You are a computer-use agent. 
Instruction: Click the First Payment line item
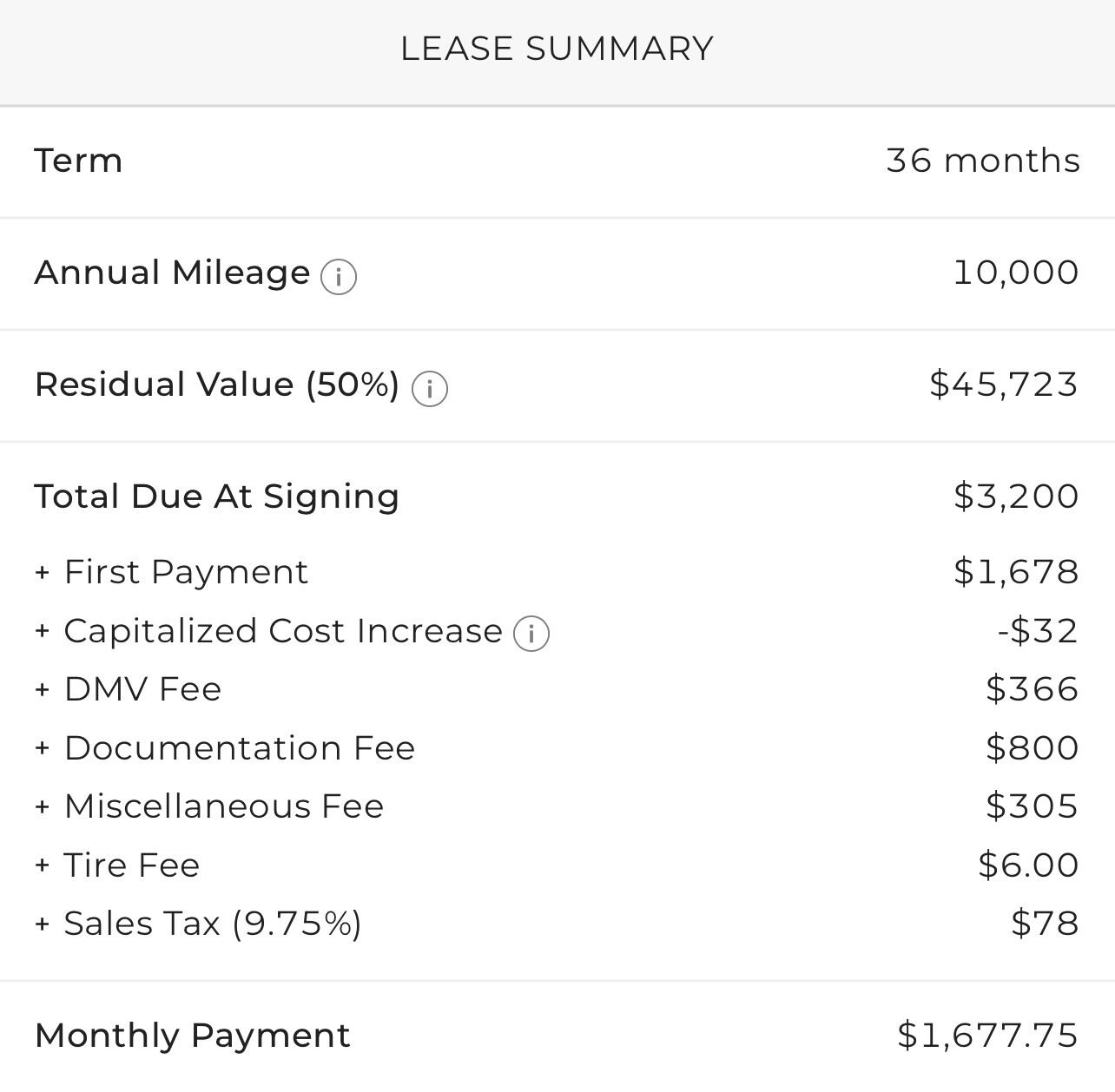[x=557, y=572]
